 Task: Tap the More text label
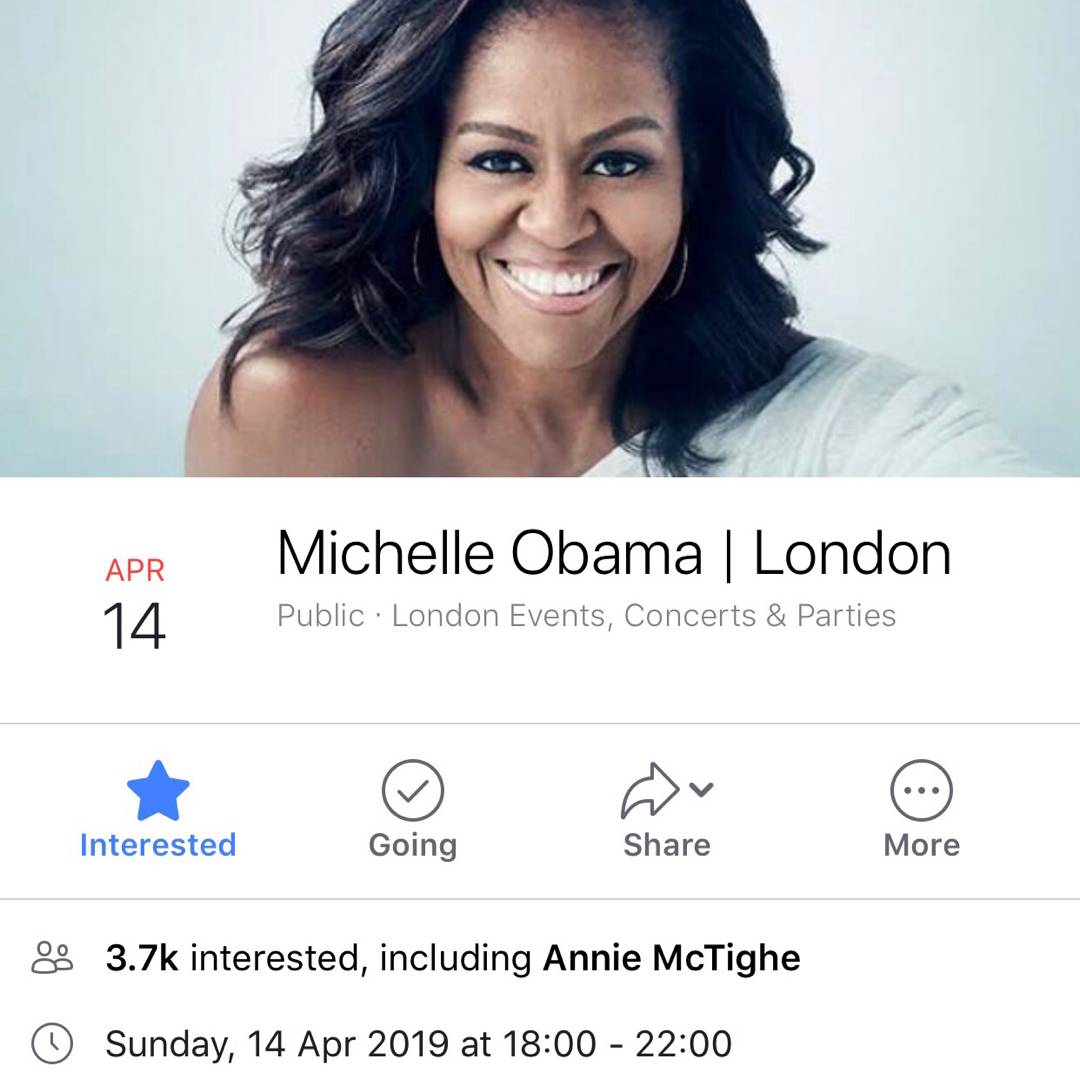922,845
